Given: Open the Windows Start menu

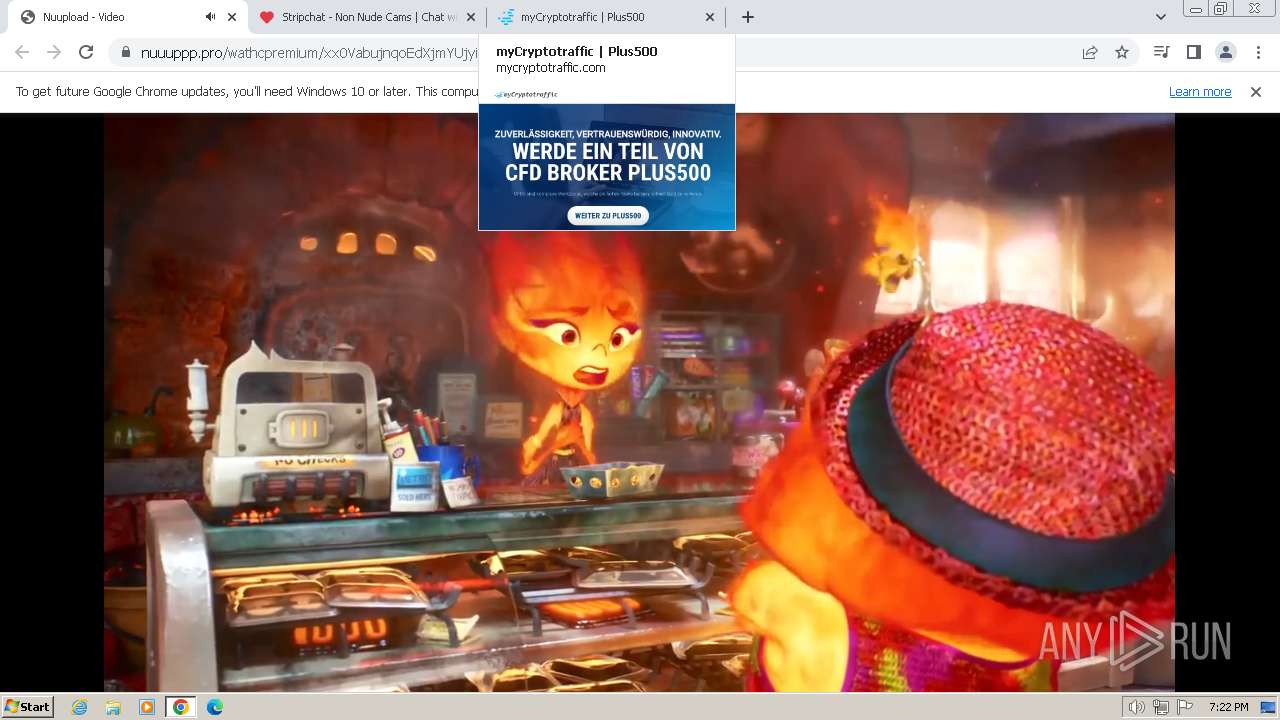Looking at the screenshot, I should point(28,706).
